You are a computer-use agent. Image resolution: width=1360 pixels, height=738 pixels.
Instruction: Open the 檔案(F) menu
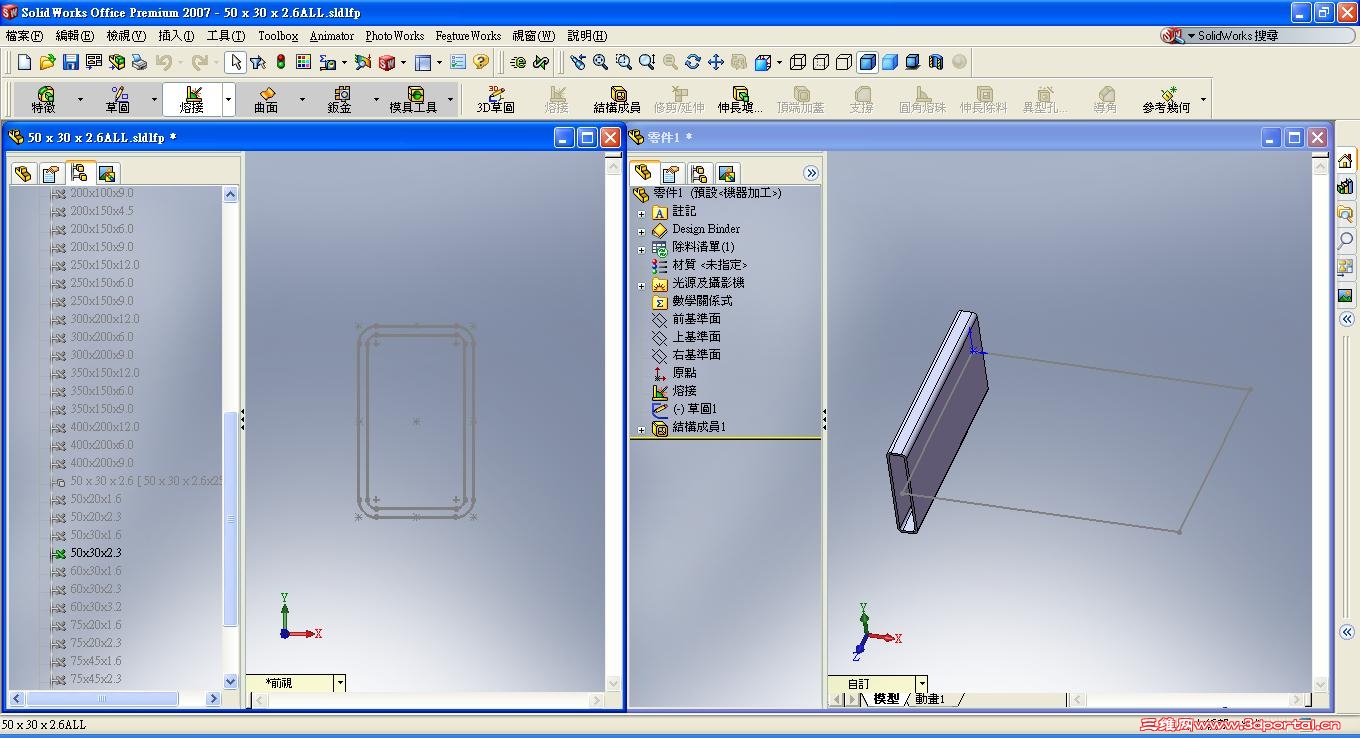coord(25,35)
